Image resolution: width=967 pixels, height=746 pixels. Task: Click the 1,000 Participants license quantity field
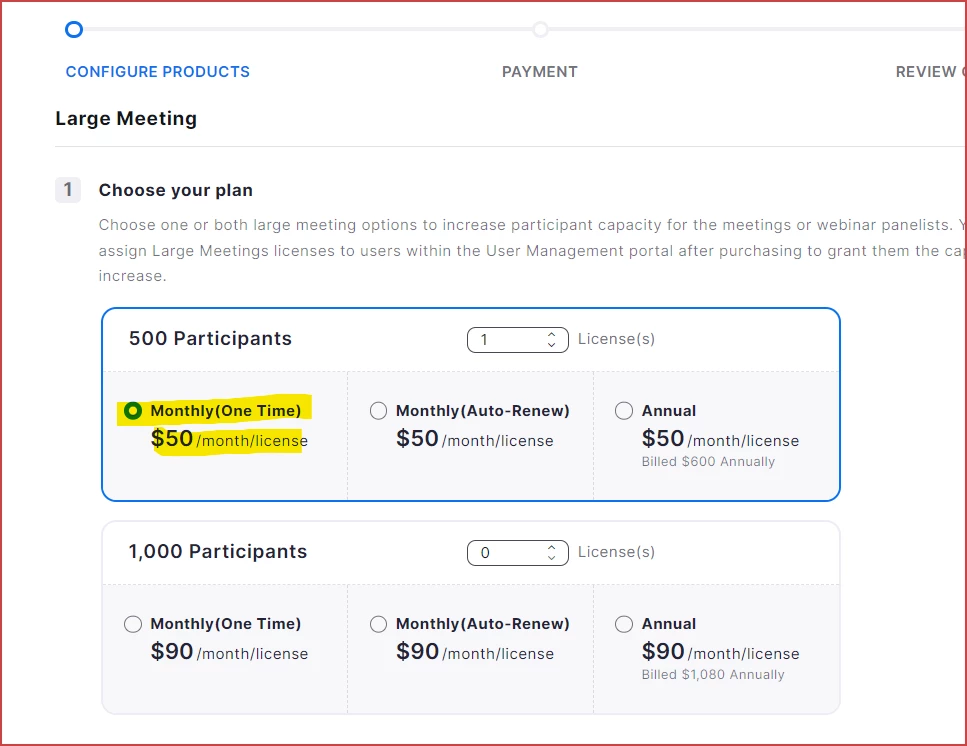[505, 553]
